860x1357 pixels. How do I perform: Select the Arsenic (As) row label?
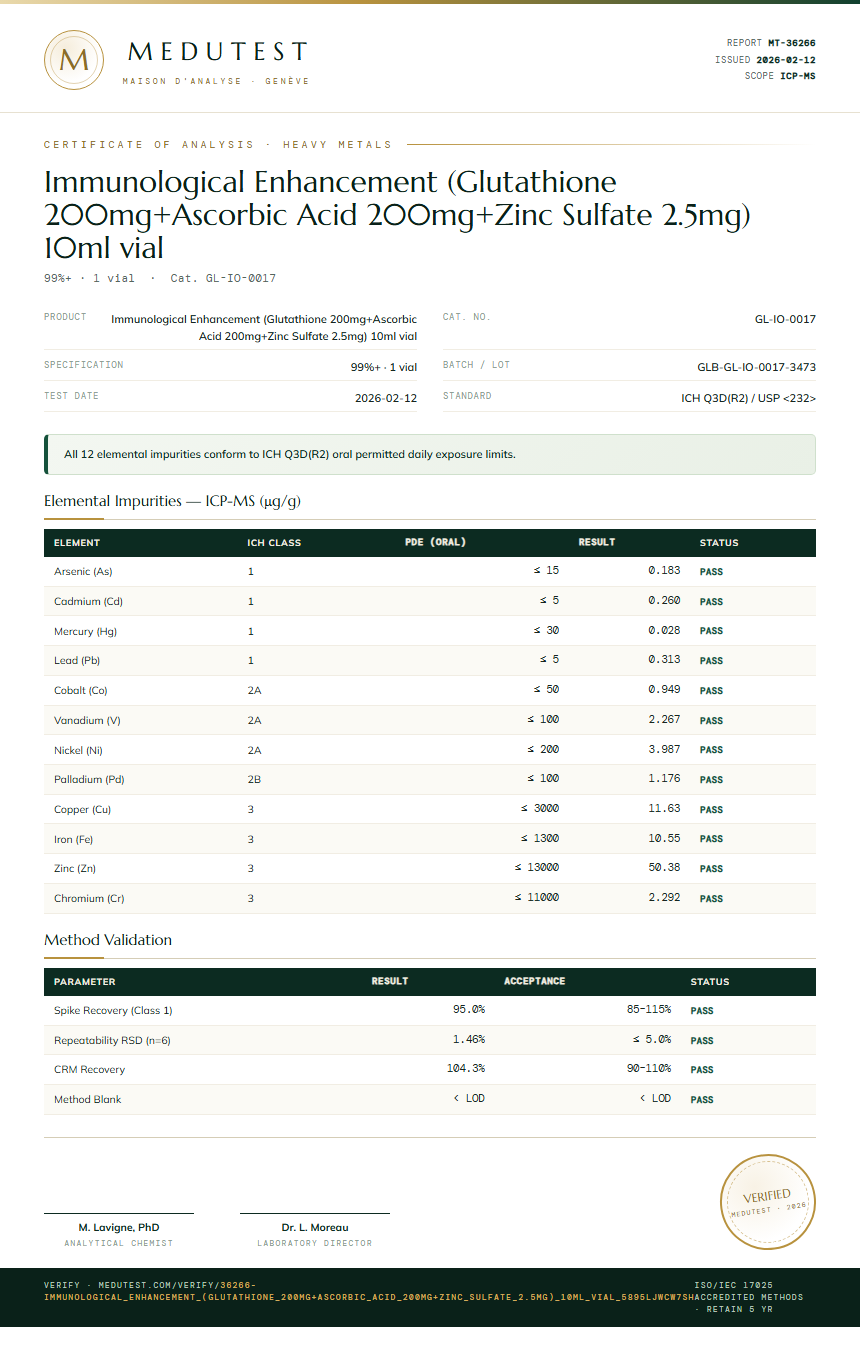pyautogui.click(x=83, y=571)
